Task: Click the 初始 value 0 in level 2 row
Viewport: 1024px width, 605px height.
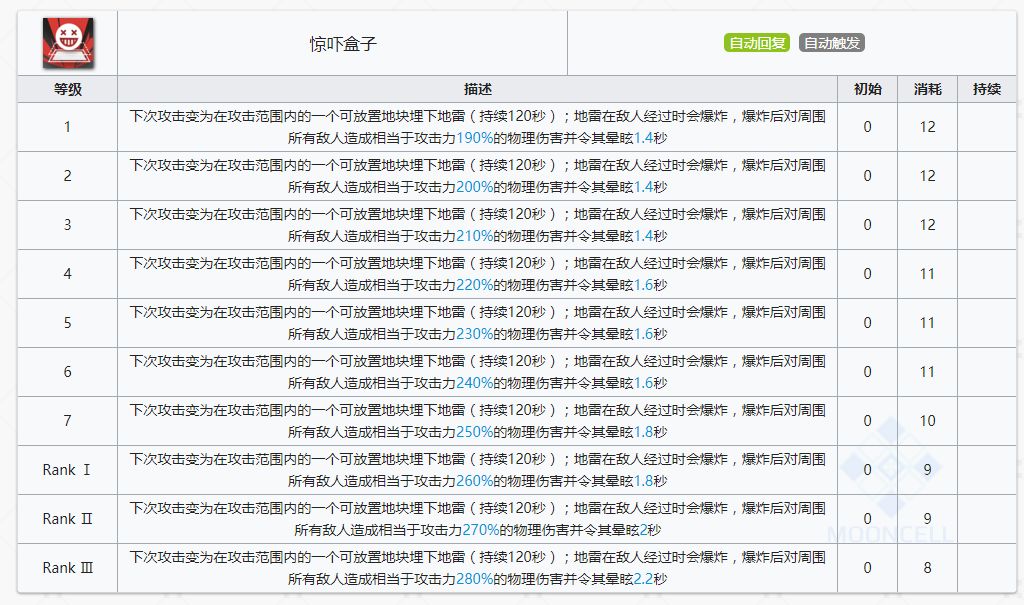Action: pos(867,176)
